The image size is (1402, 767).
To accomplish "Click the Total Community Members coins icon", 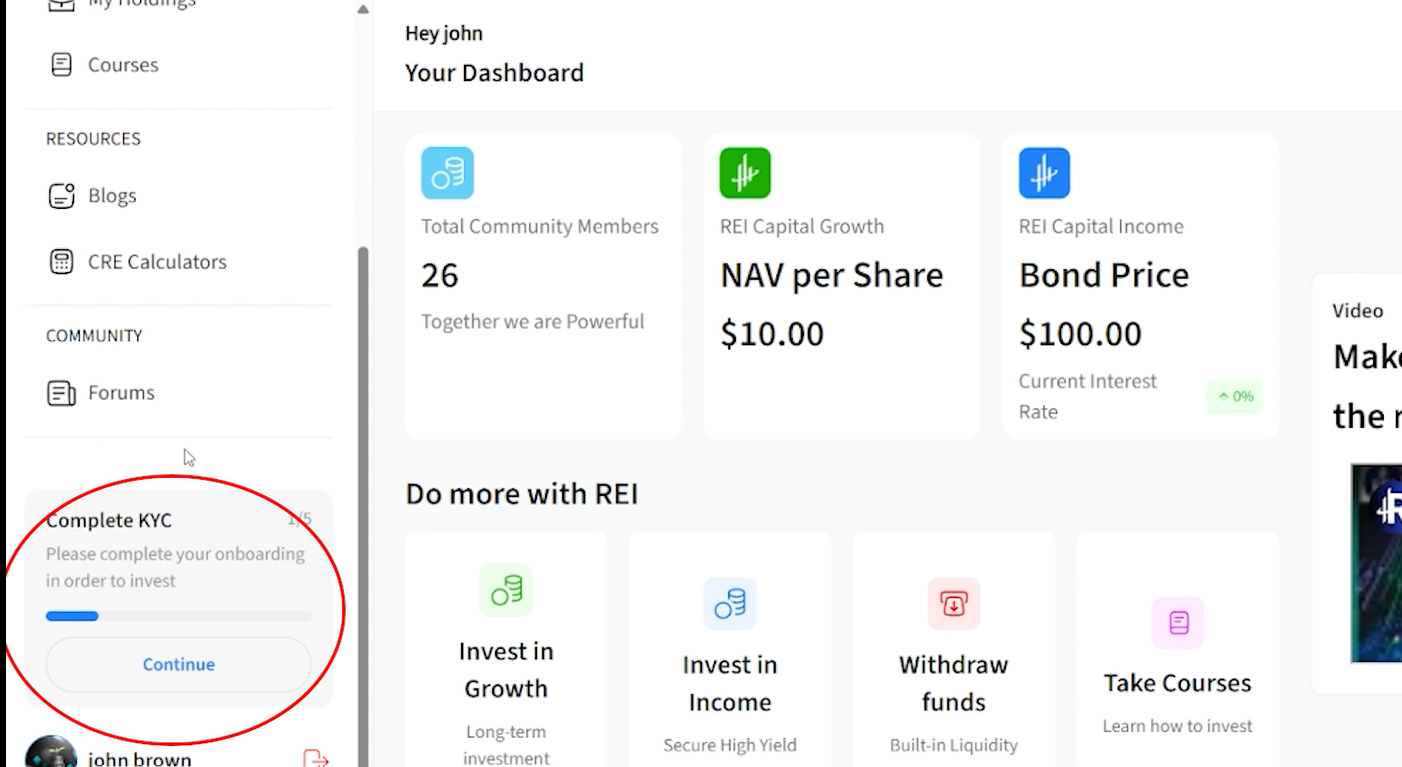I will click(x=447, y=173).
